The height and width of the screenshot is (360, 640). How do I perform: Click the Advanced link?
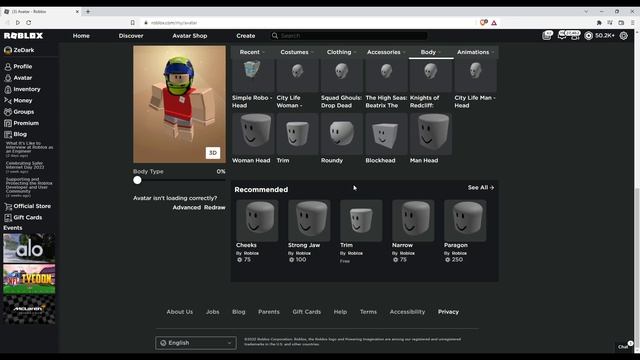click(x=187, y=207)
